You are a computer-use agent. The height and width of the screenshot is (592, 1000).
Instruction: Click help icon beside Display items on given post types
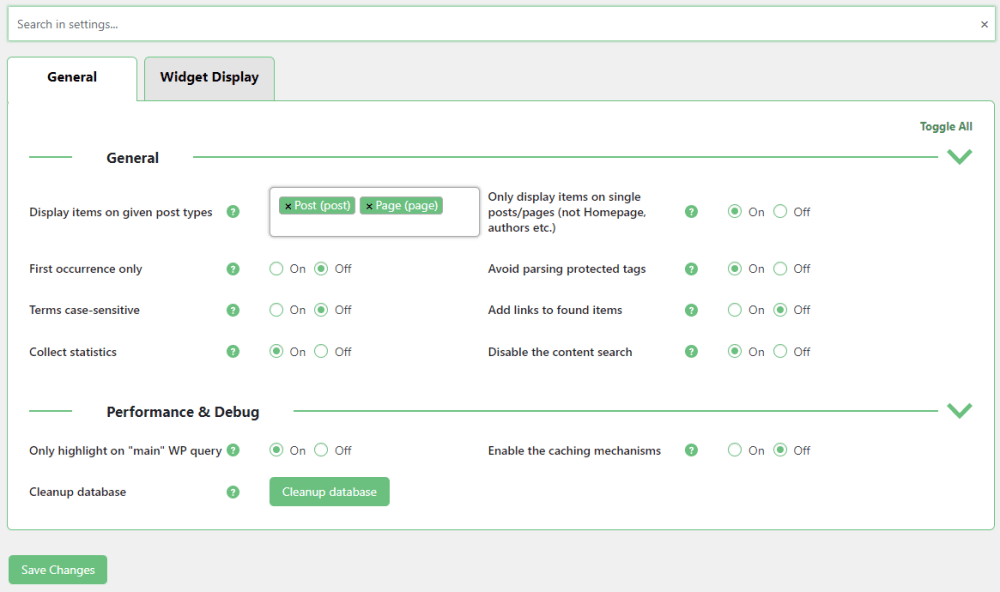[233, 212]
